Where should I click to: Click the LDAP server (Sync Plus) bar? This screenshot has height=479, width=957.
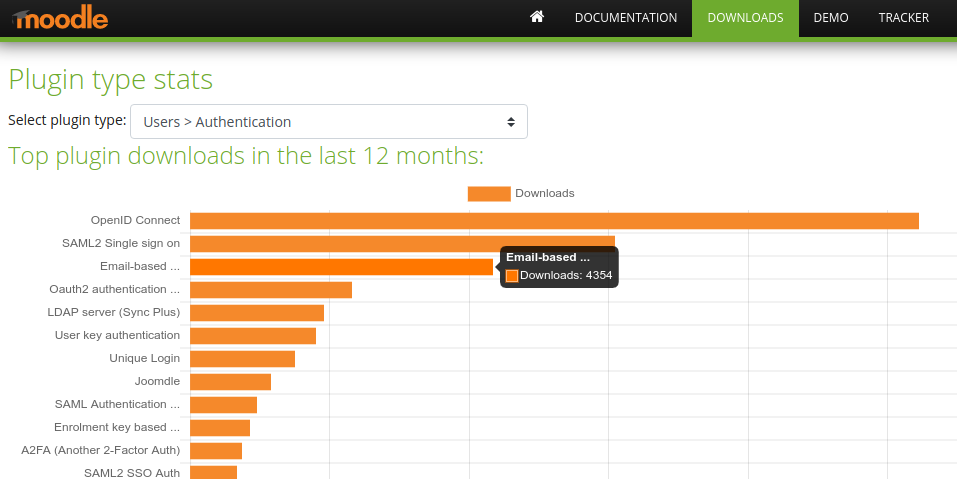coord(257,313)
